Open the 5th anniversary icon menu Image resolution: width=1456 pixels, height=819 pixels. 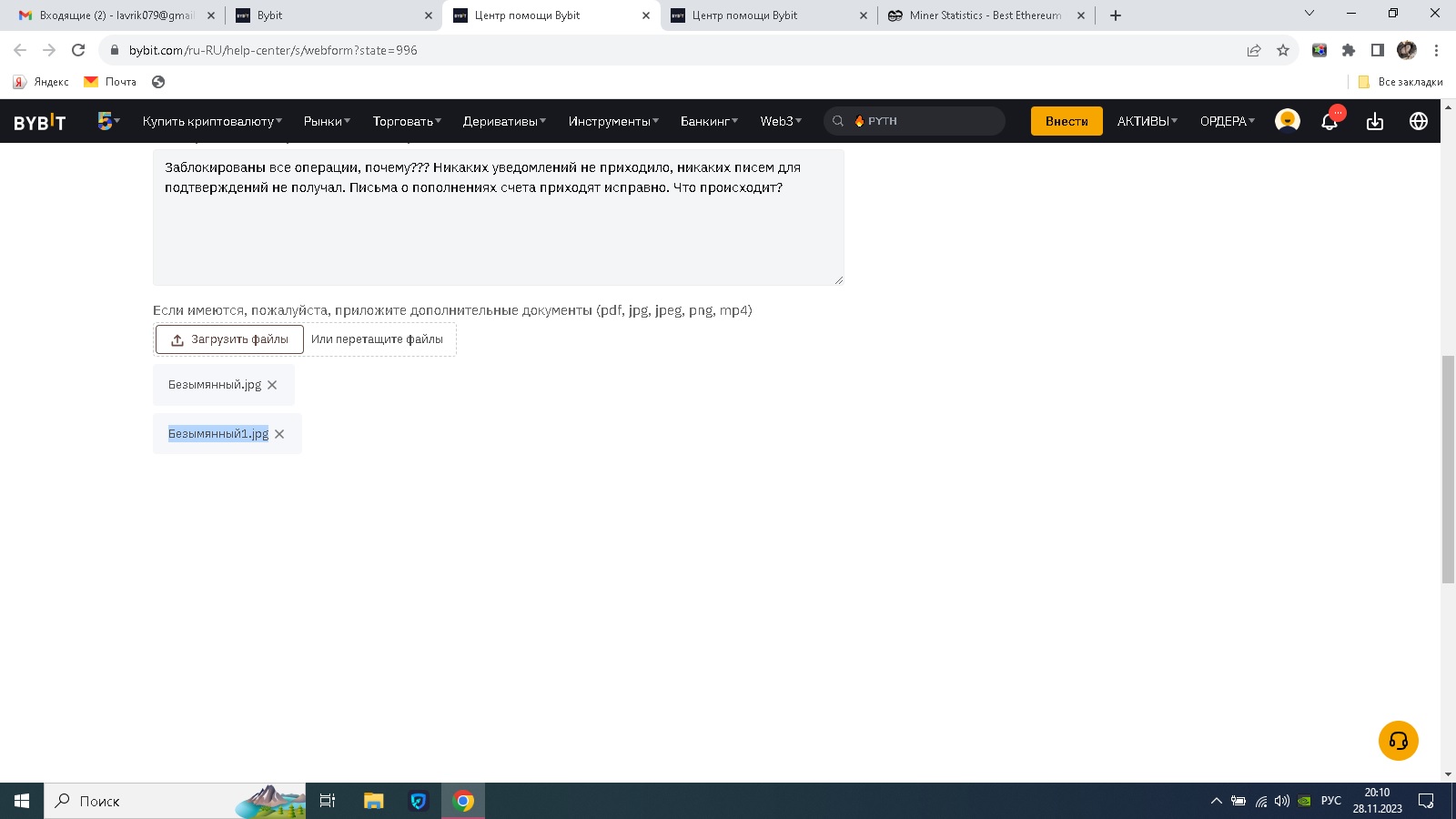[106, 120]
